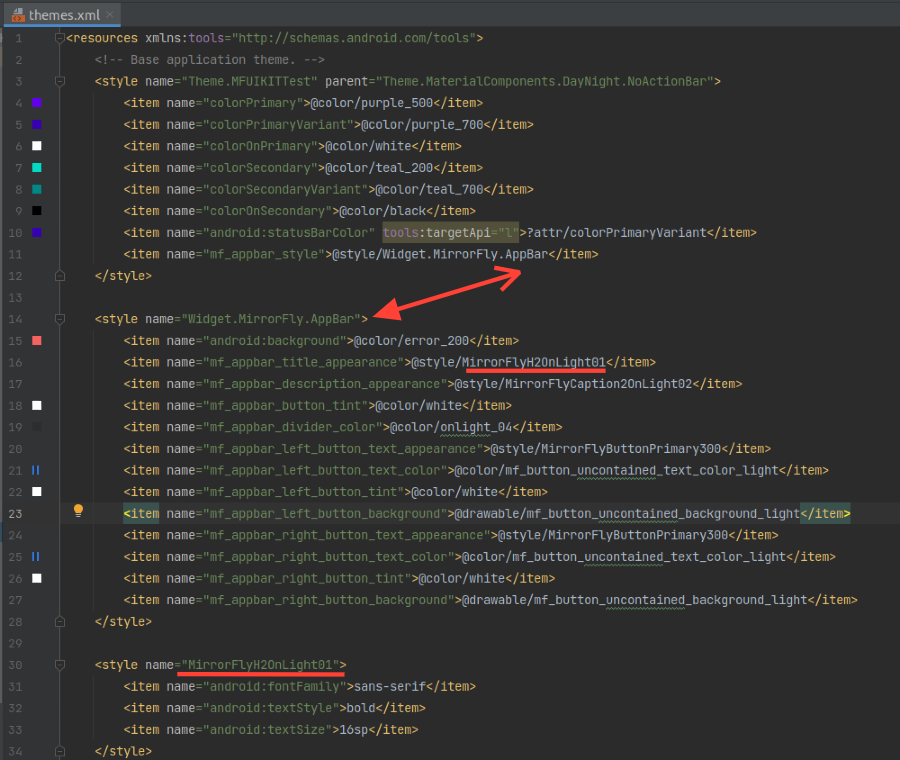The height and width of the screenshot is (760, 900).
Task: Click @drawable/mf_button_uncontained_background_light on line 23
Action: [627, 514]
